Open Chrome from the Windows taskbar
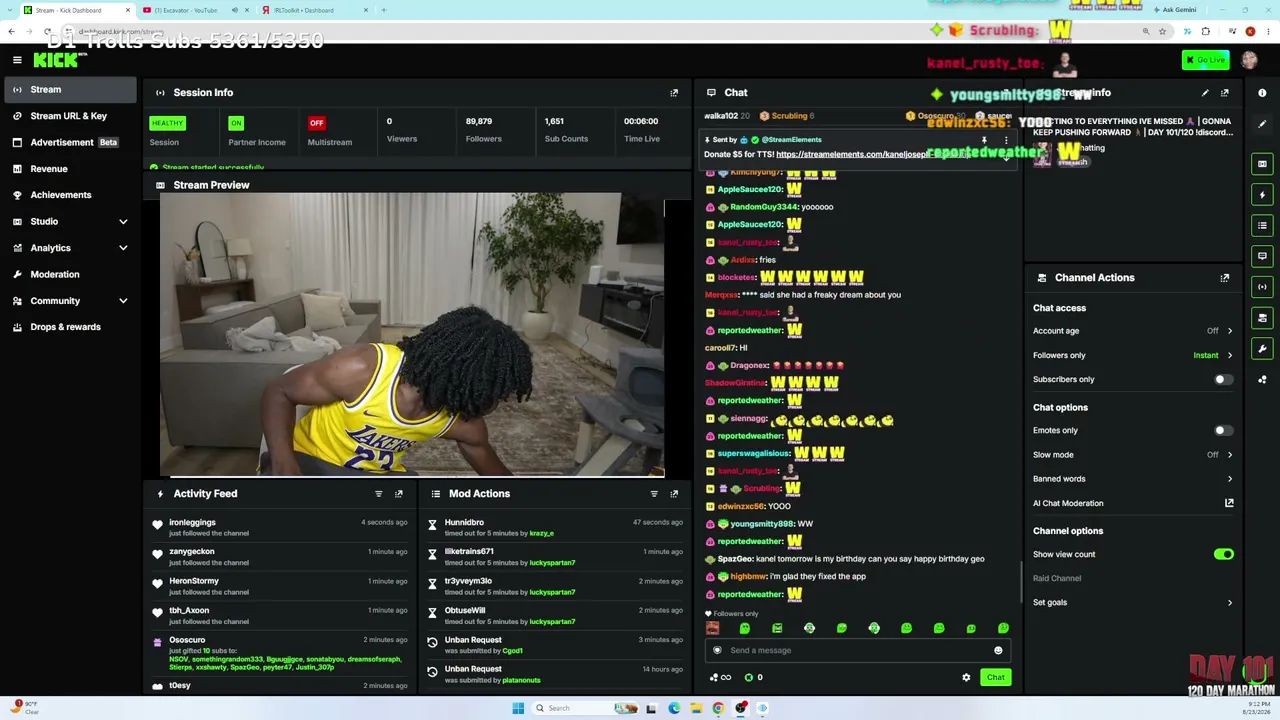The height and width of the screenshot is (720, 1280). 718,708
